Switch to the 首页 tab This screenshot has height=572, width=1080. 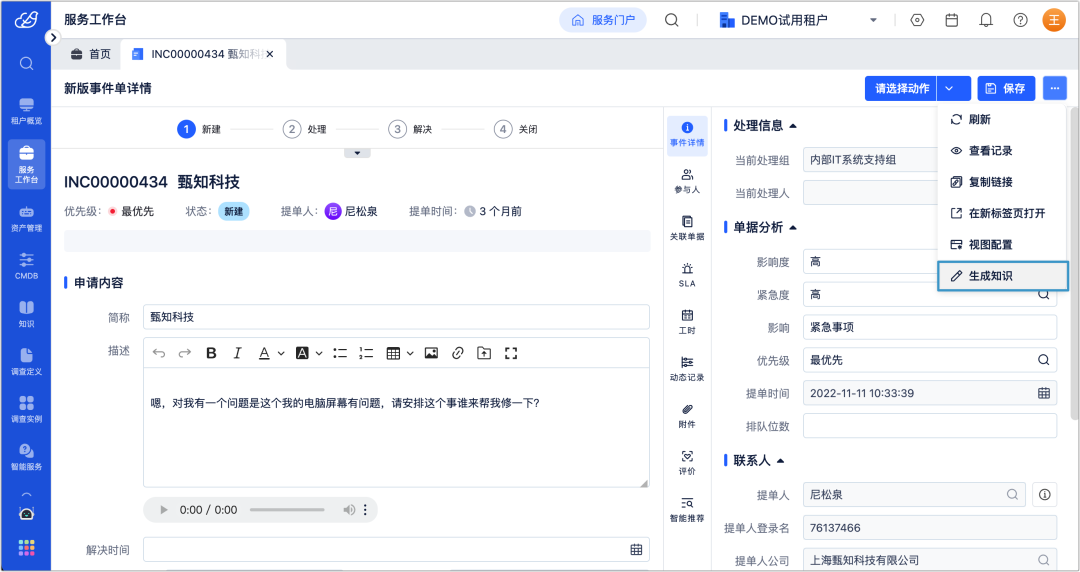[x=90, y=54]
